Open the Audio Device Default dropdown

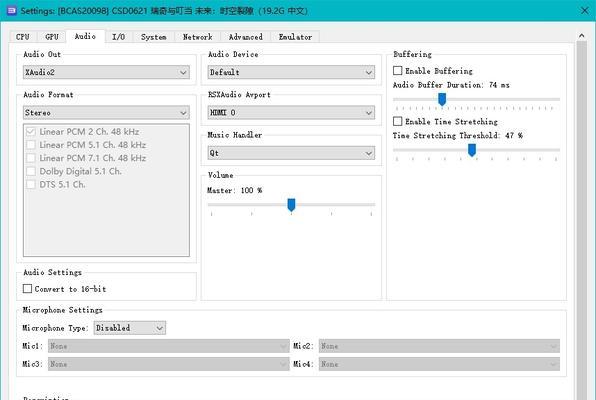291,72
